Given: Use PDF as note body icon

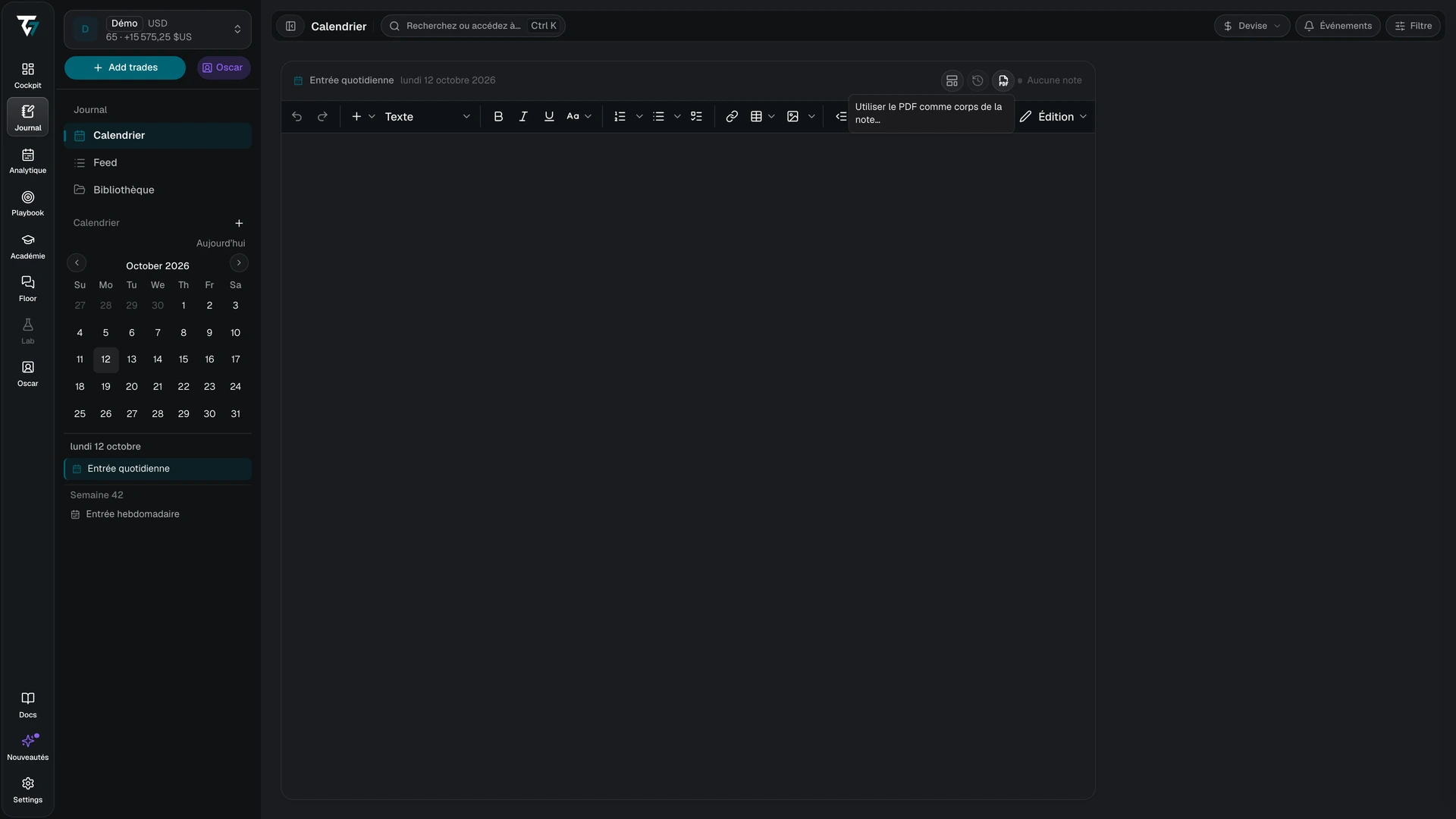Looking at the screenshot, I should coord(1003,80).
